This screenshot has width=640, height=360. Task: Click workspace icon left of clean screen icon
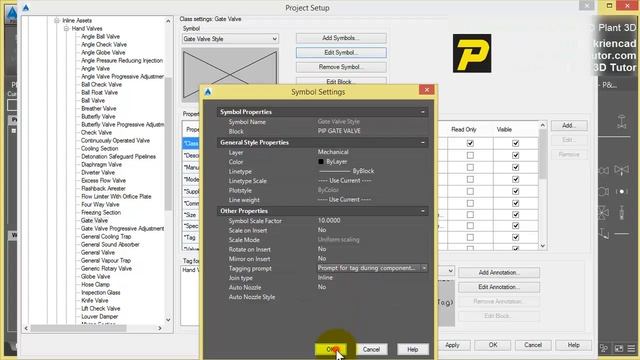click(604, 348)
